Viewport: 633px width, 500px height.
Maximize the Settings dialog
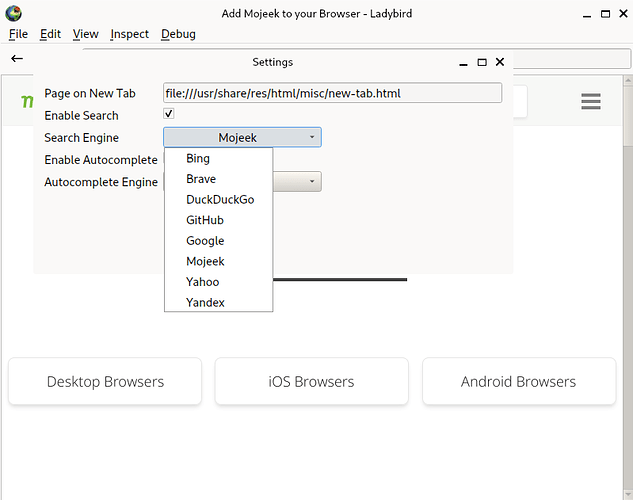click(x=482, y=62)
